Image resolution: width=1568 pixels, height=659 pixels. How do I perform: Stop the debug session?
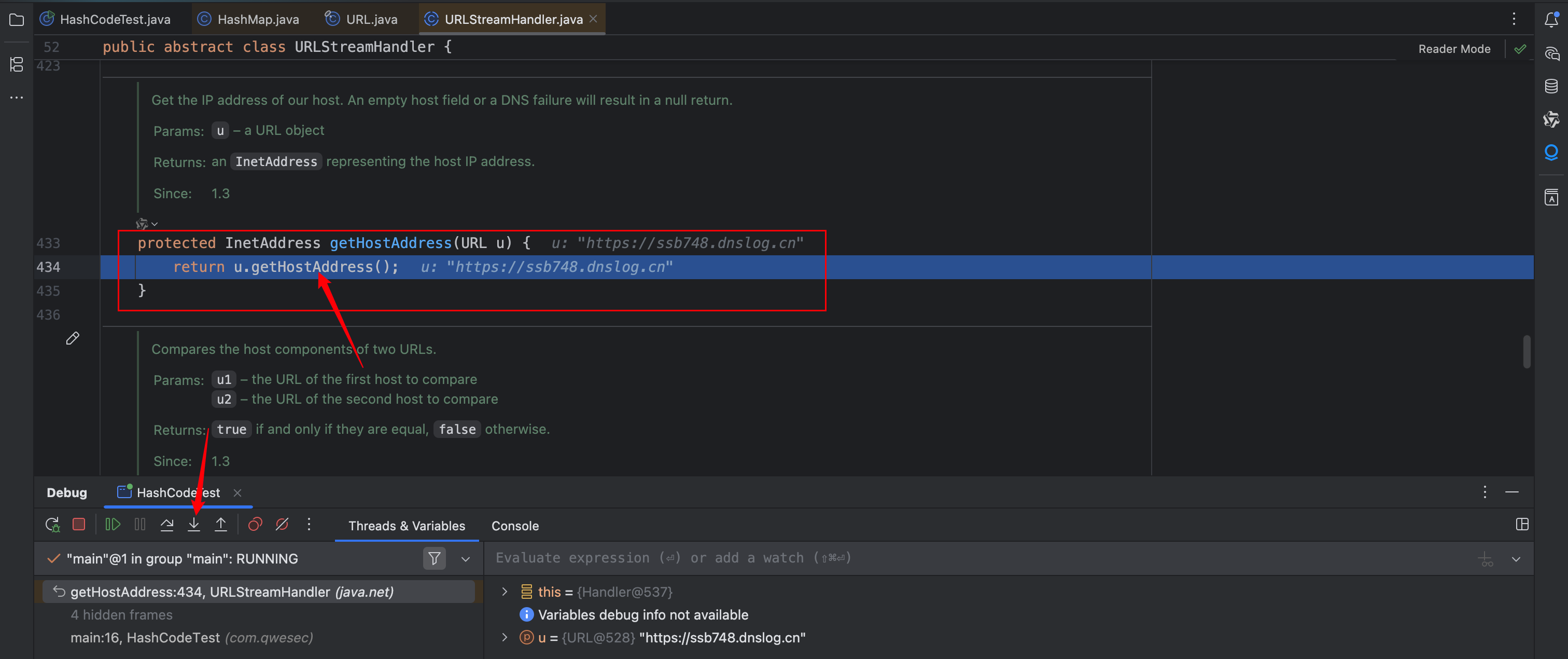[x=78, y=525]
